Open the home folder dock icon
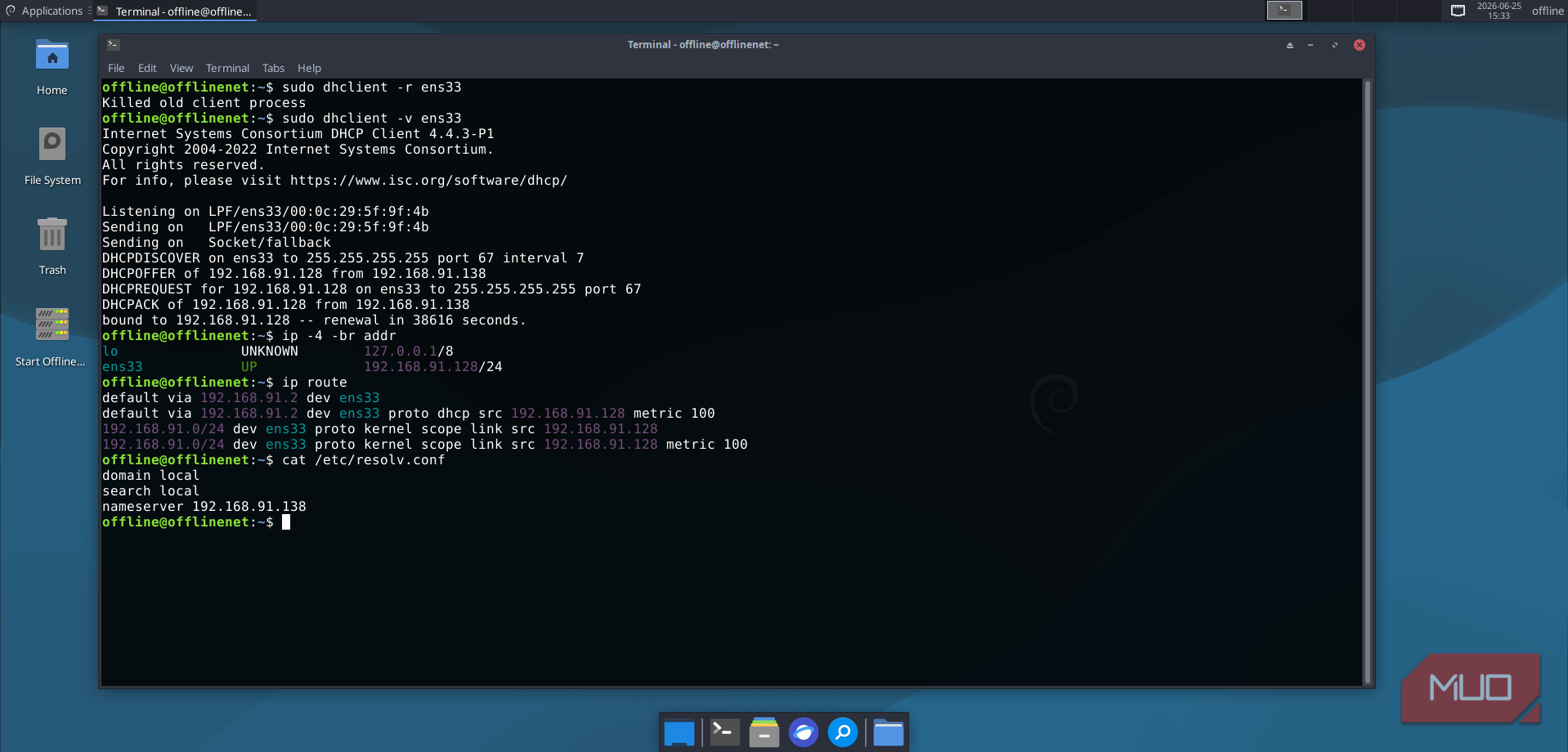Screen dimensions: 1568x752 pos(888,732)
